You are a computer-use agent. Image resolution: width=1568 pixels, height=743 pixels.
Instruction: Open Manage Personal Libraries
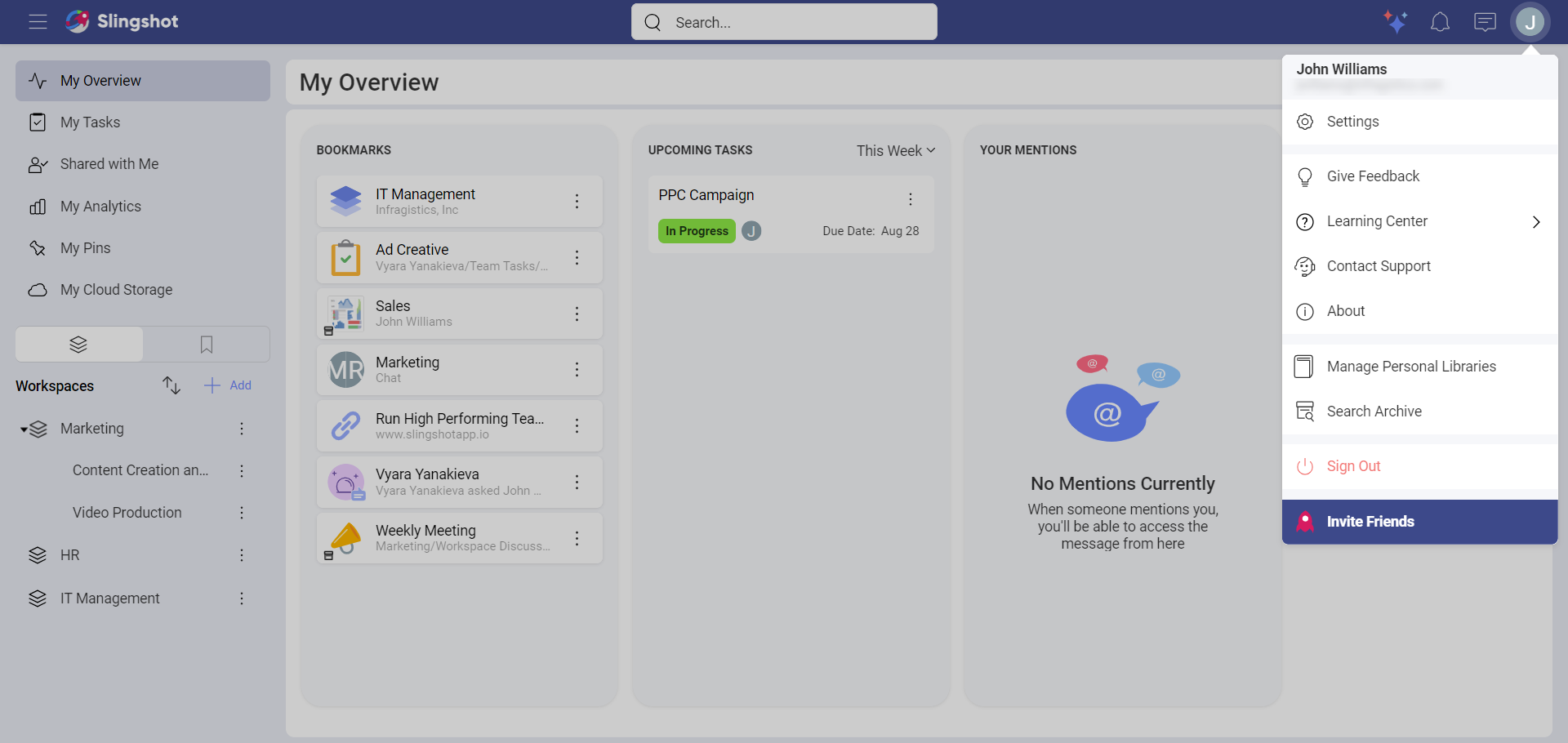pos(1419,367)
